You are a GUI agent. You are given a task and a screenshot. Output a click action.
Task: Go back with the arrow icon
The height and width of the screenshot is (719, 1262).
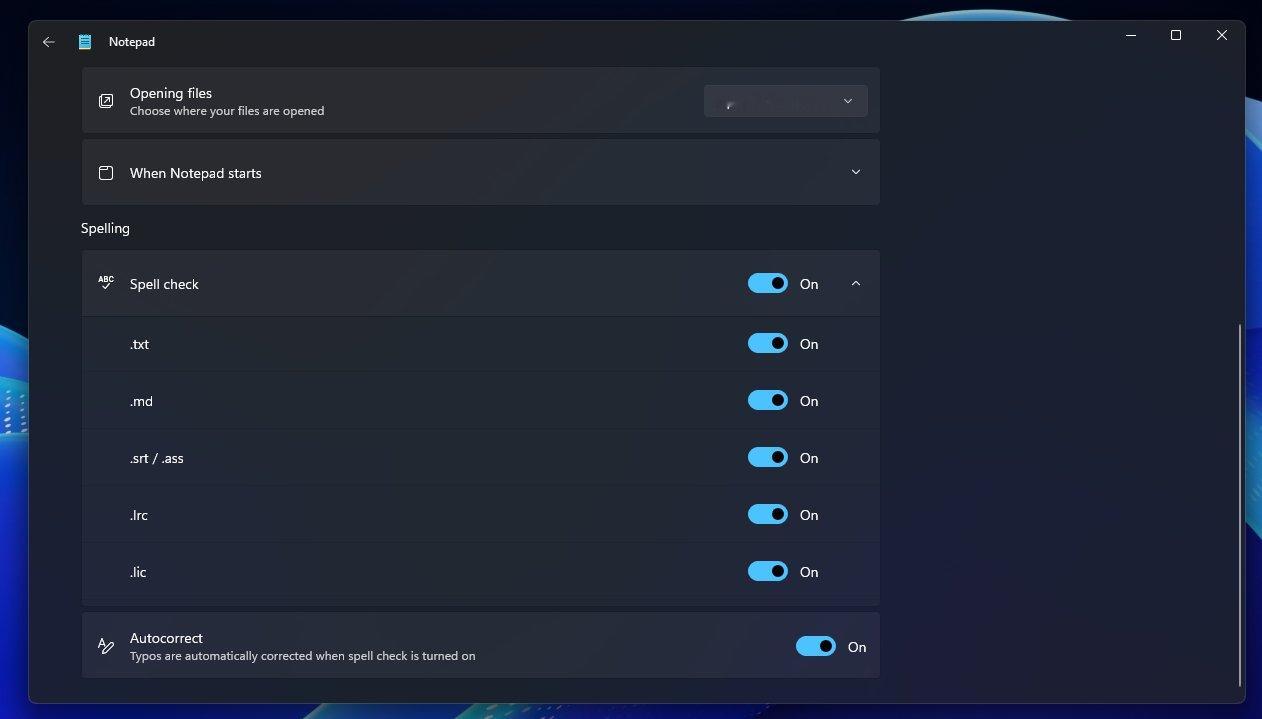(x=48, y=42)
